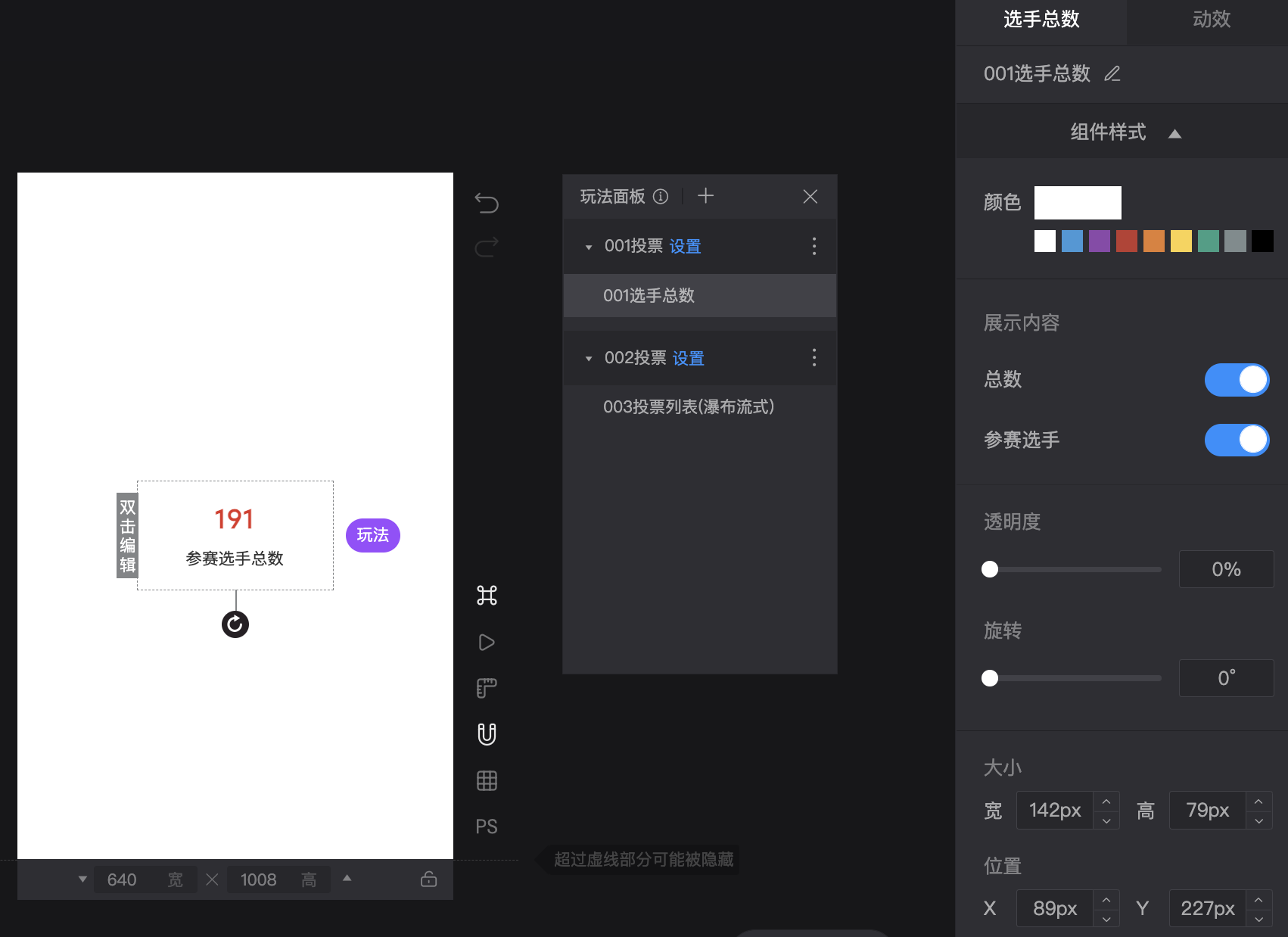Toggle the 参赛选手 switch
1288x937 pixels.
(1237, 440)
